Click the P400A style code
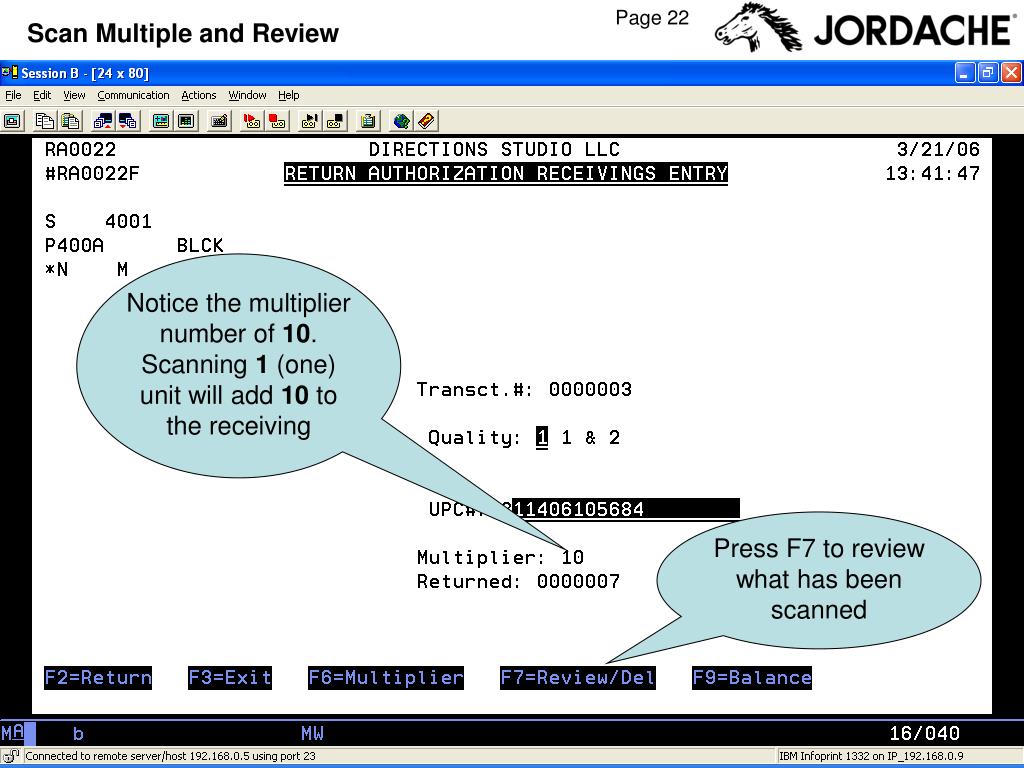This screenshot has height=768, width=1024. (x=74, y=246)
